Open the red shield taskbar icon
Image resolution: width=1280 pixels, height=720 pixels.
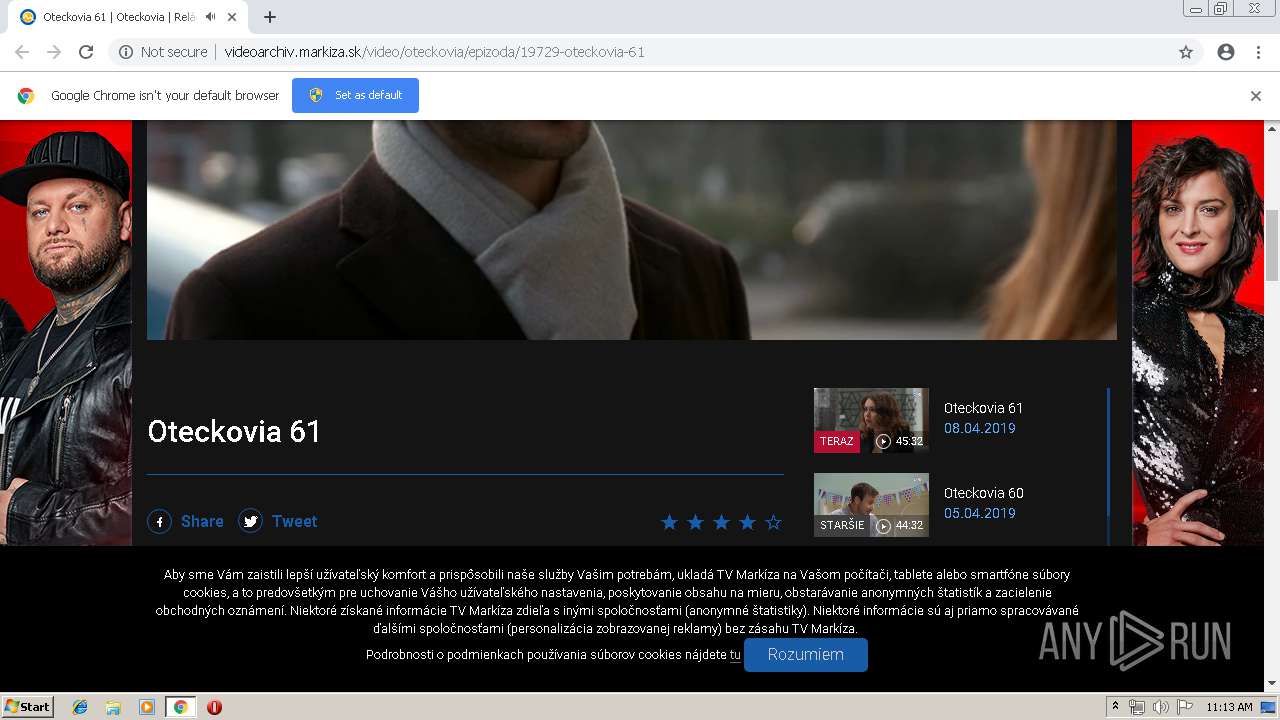[214, 707]
